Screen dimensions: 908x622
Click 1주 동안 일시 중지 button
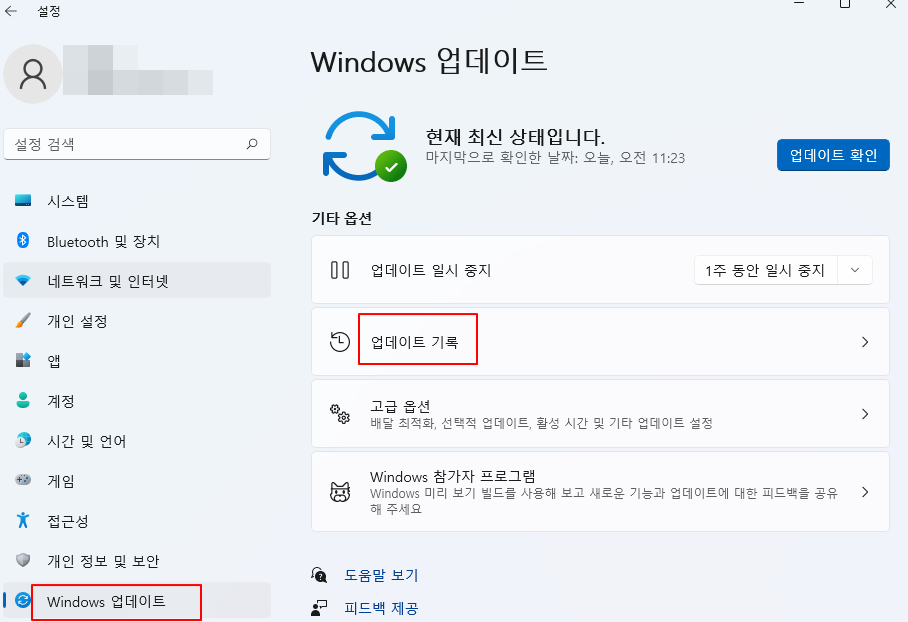point(766,270)
